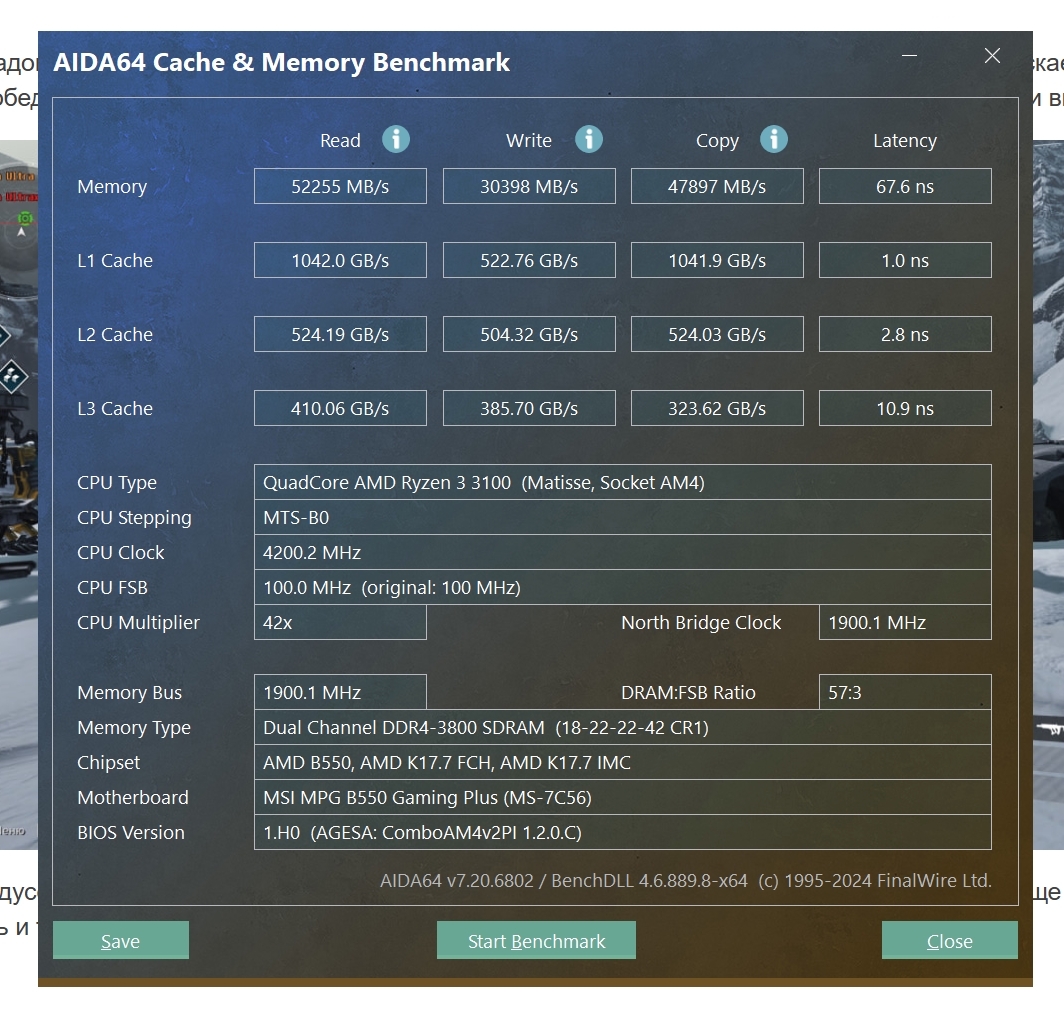Click the CPU Stepping value MTS-B0
Viewport: 1064px width, 1009px height.
[x=623, y=518]
